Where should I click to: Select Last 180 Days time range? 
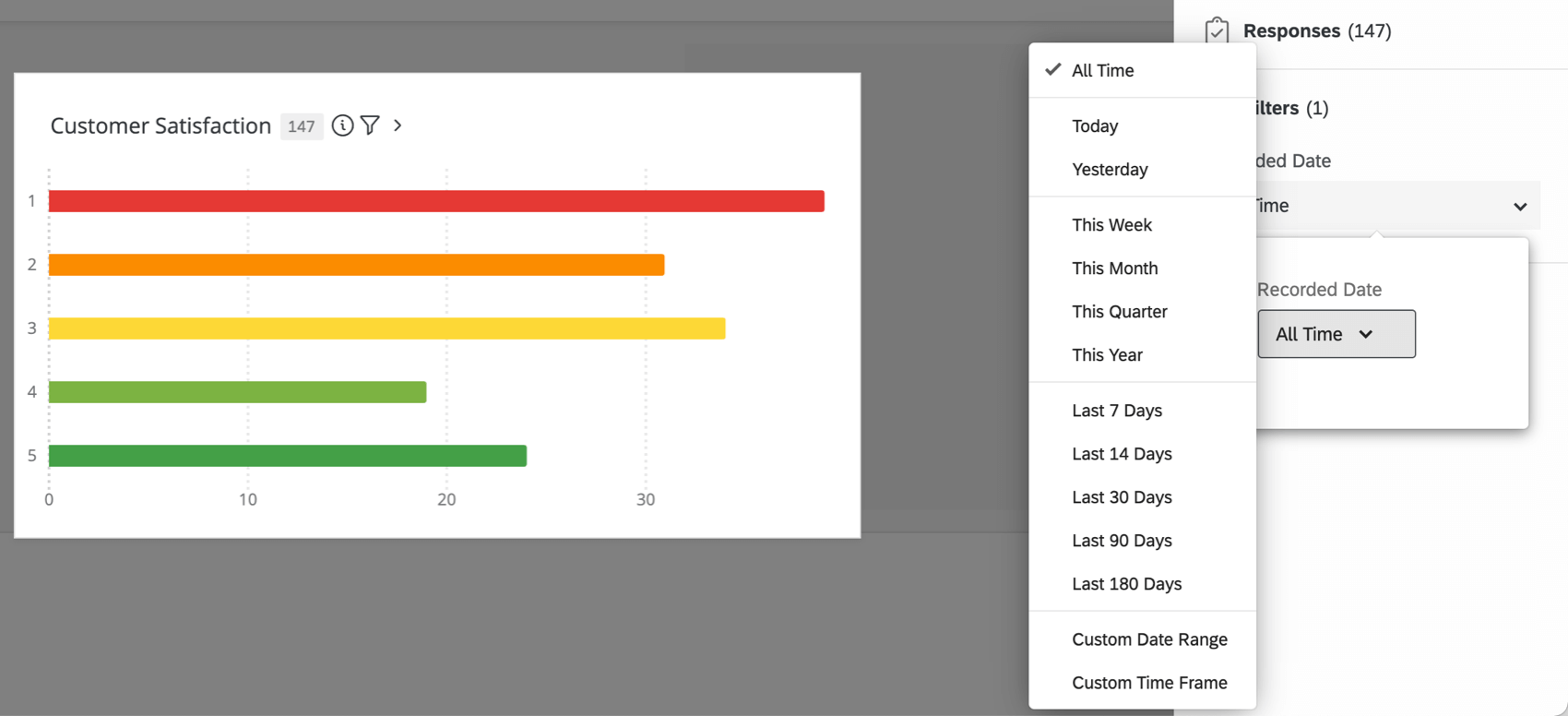pos(1126,583)
